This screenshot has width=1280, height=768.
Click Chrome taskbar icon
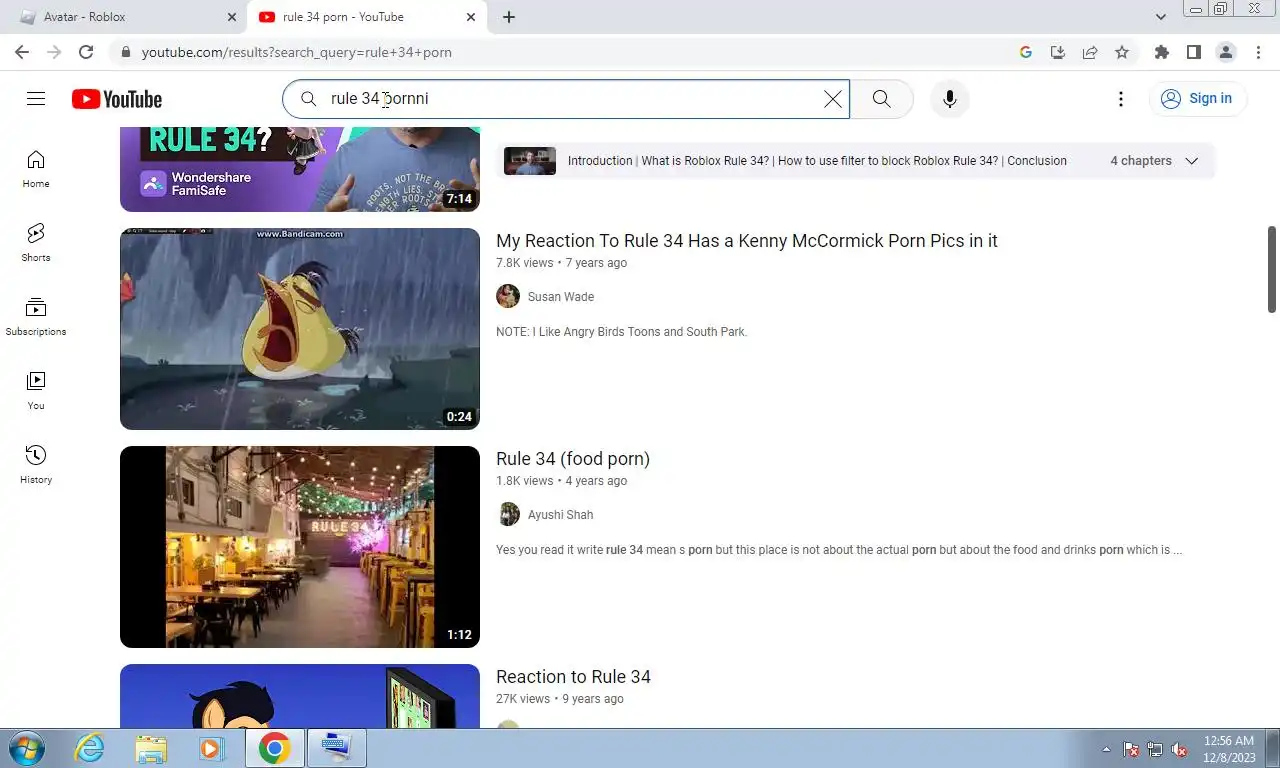click(x=274, y=748)
